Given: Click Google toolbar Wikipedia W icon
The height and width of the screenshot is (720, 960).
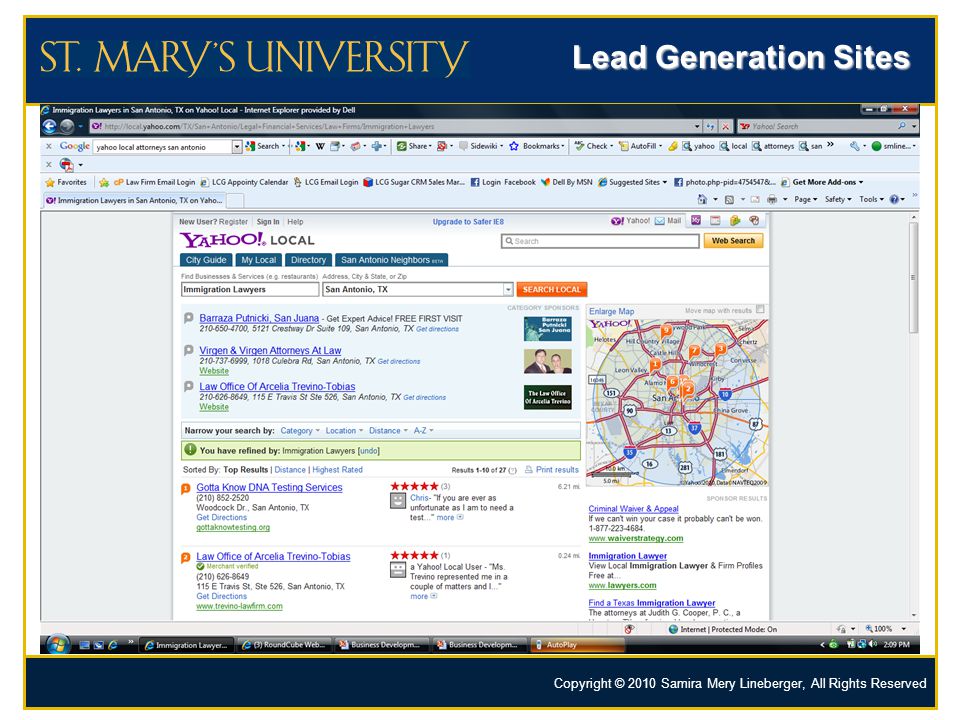Looking at the screenshot, I should coord(320,146).
